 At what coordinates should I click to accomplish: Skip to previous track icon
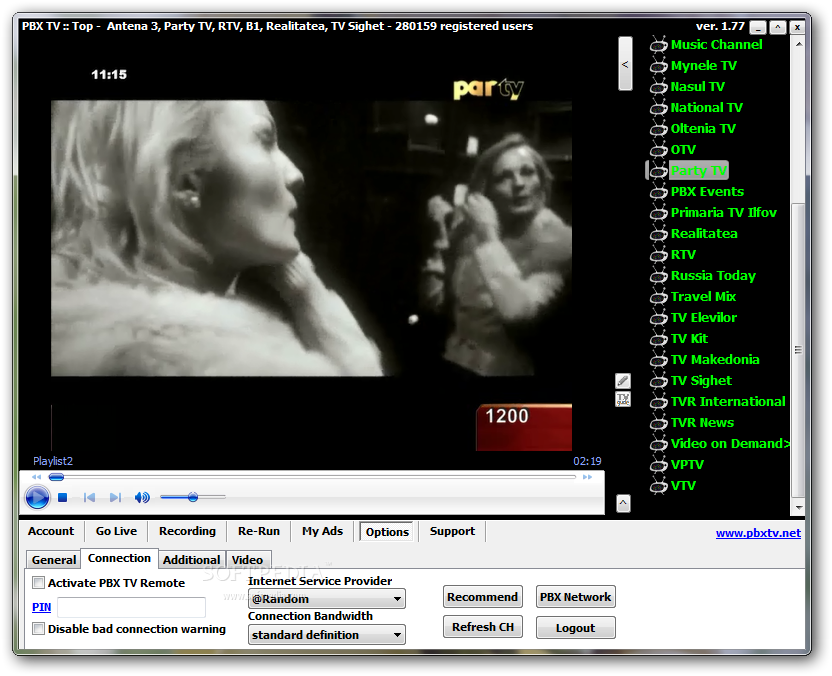[x=89, y=498]
